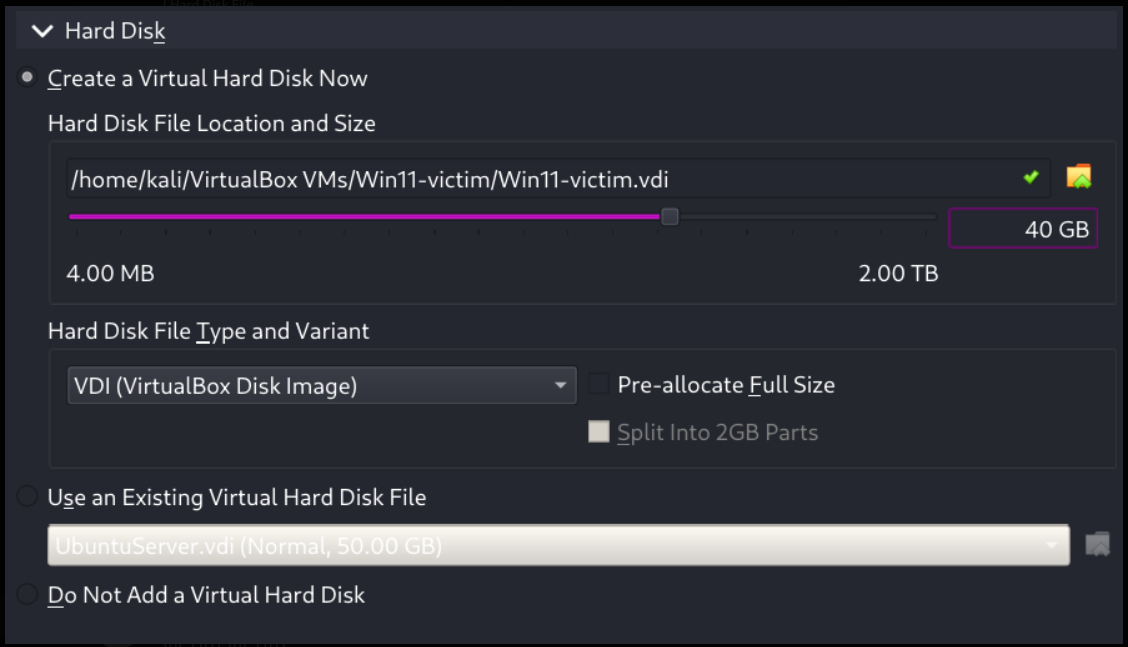Click the 4.00 MB minimum size label
Screen dimensions: 1128x647
tap(110, 273)
